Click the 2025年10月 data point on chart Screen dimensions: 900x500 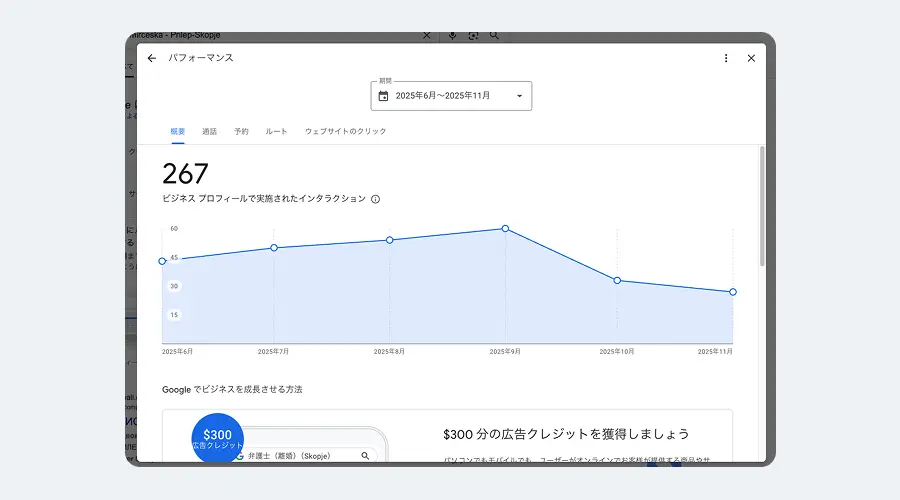(617, 281)
